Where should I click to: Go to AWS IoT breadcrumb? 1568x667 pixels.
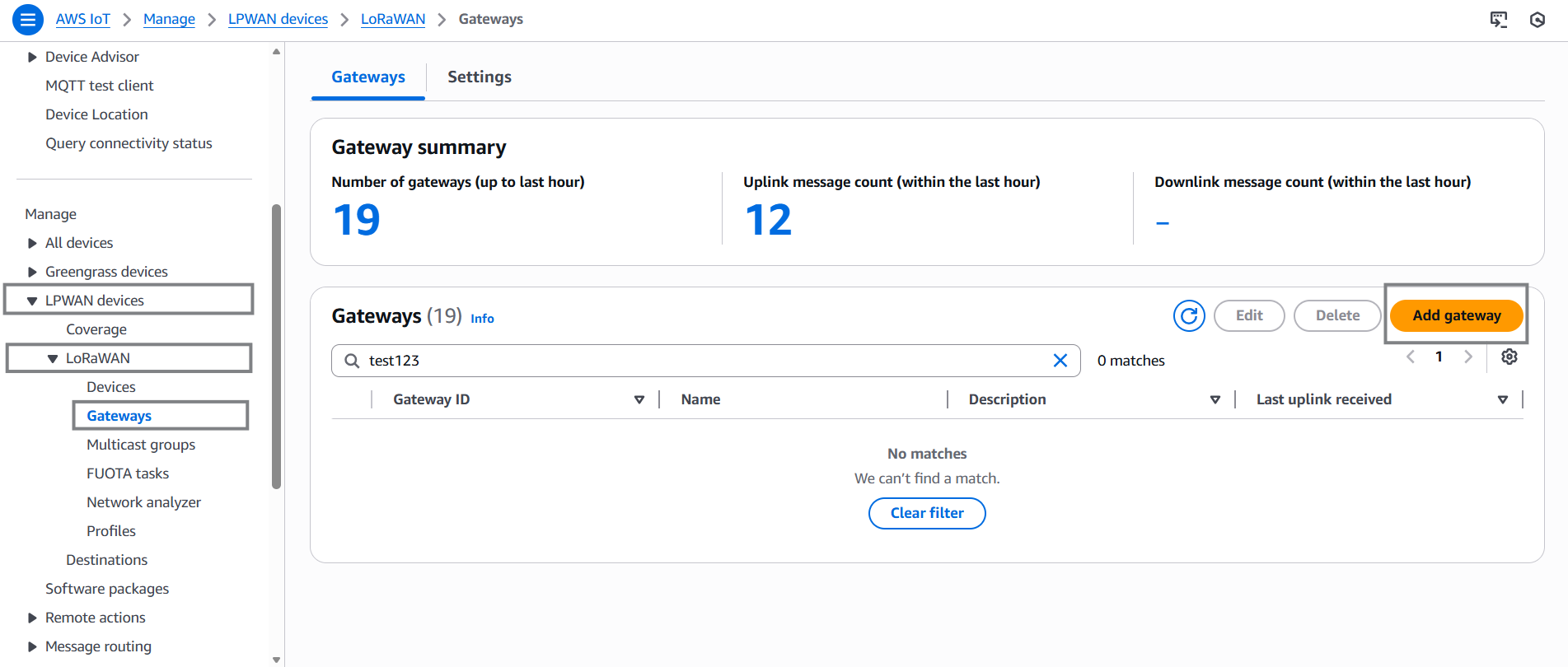click(83, 19)
